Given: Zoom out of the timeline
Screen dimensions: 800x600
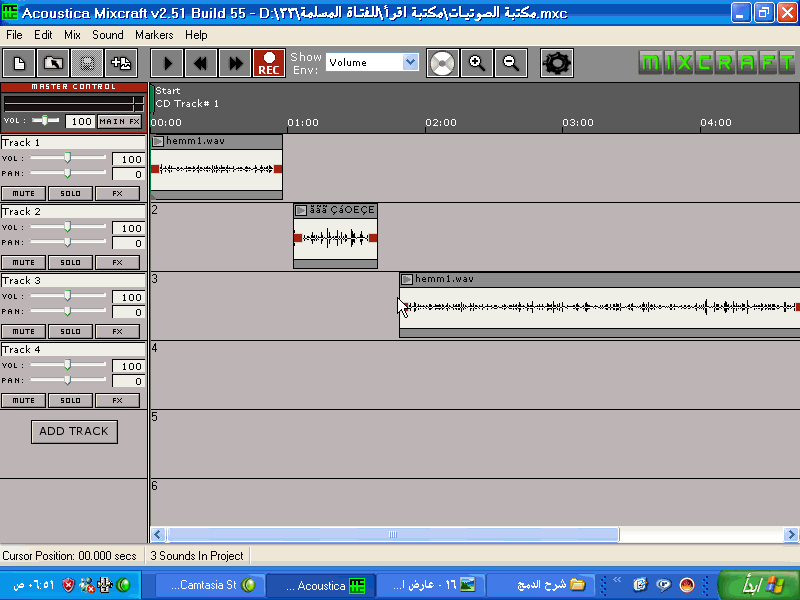Looking at the screenshot, I should point(511,63).
